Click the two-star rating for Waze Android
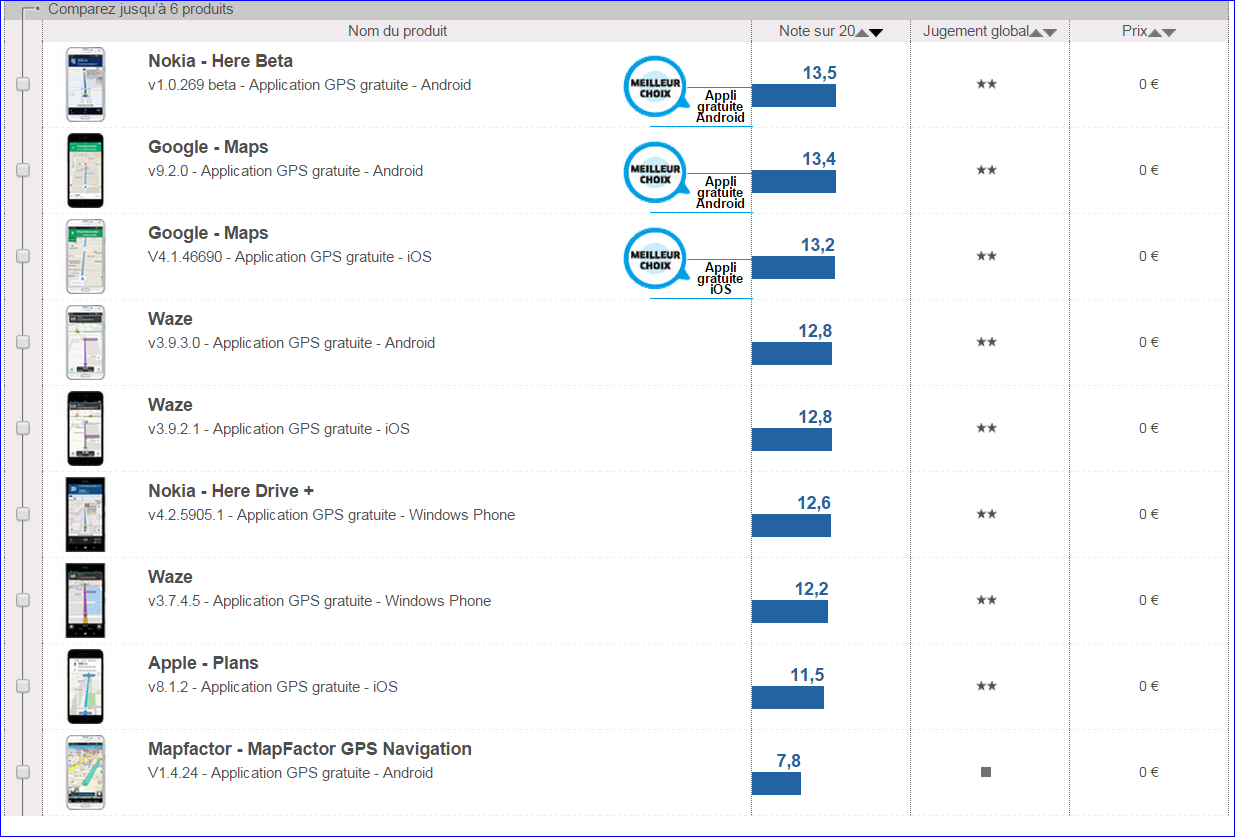This screenshot has width=1235, height=837. pos(986,342)
